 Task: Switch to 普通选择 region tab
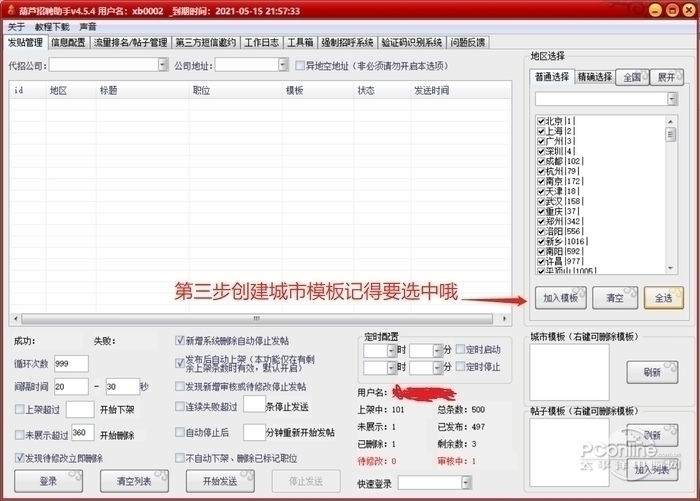pyautogui.click(x=552, y=77)
